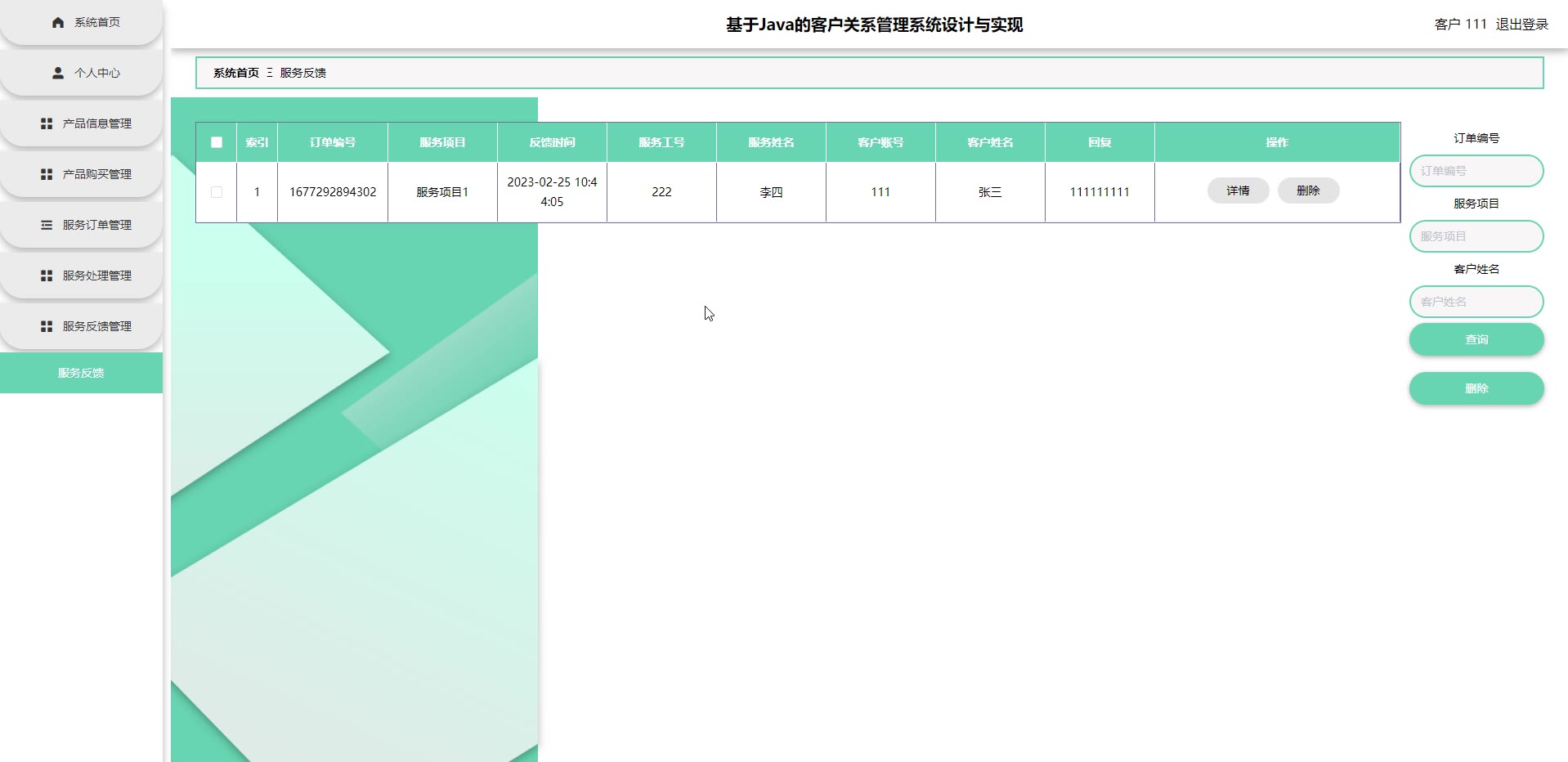Image resolution: width=1568 pixels, height=762 pixels.
Task: Click the grid icon beside 产品购买管理
Action: pyautogui.click(x=47, y=174)
